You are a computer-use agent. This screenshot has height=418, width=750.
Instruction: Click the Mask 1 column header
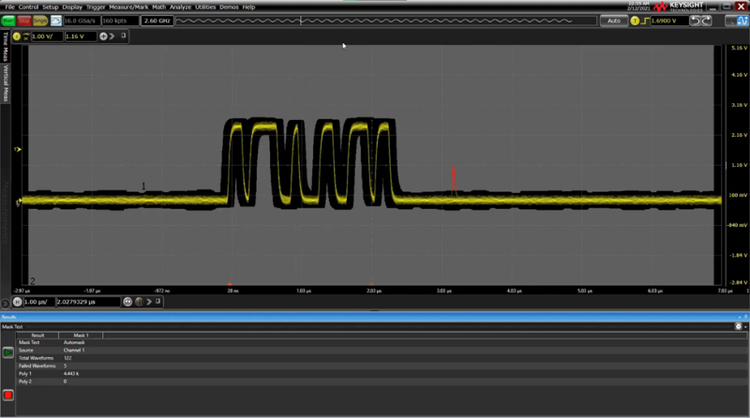(80, 335)
